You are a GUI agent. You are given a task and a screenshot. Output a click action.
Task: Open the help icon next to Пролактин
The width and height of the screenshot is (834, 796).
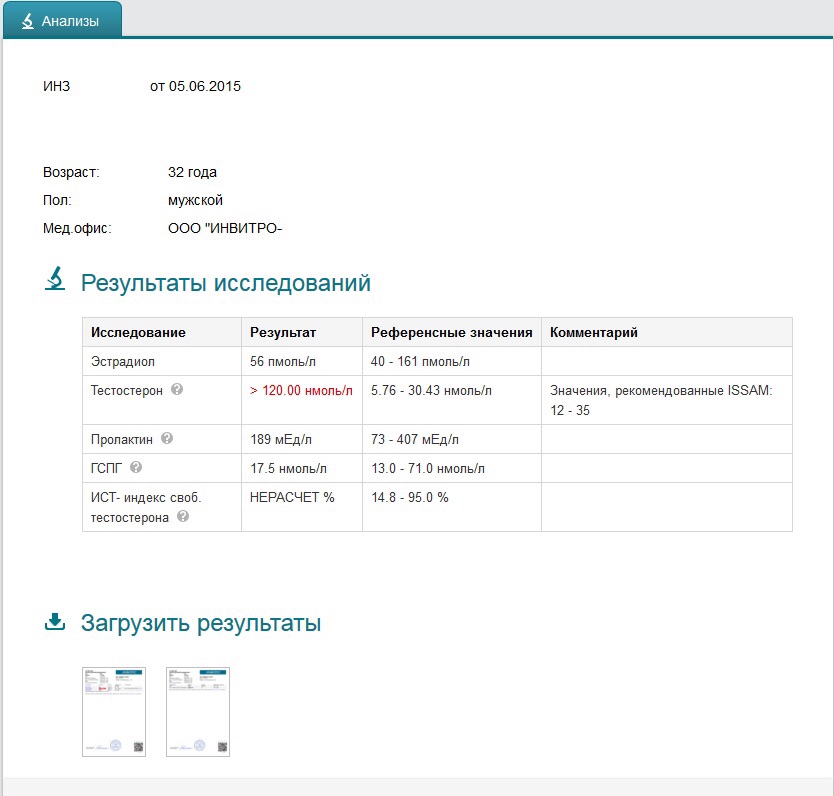[x=167, y=438]
